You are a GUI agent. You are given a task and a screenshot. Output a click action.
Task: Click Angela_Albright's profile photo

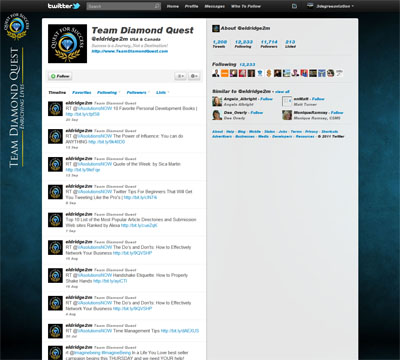tap(217, 101)
